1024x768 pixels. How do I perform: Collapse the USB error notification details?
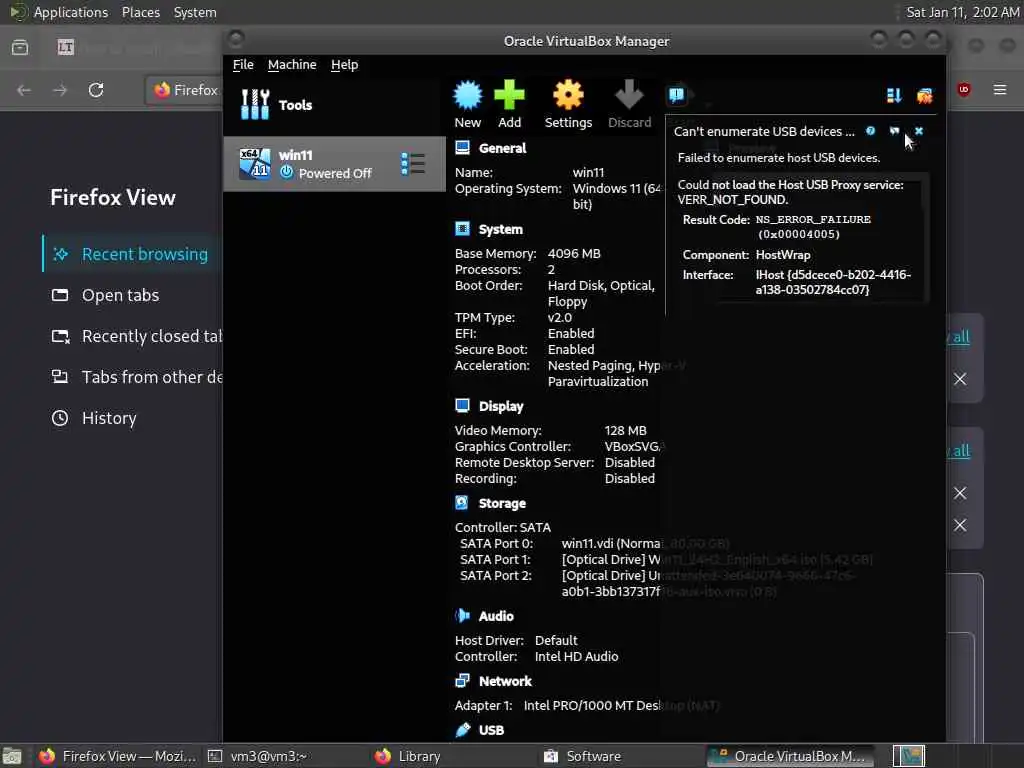(894, 131)
